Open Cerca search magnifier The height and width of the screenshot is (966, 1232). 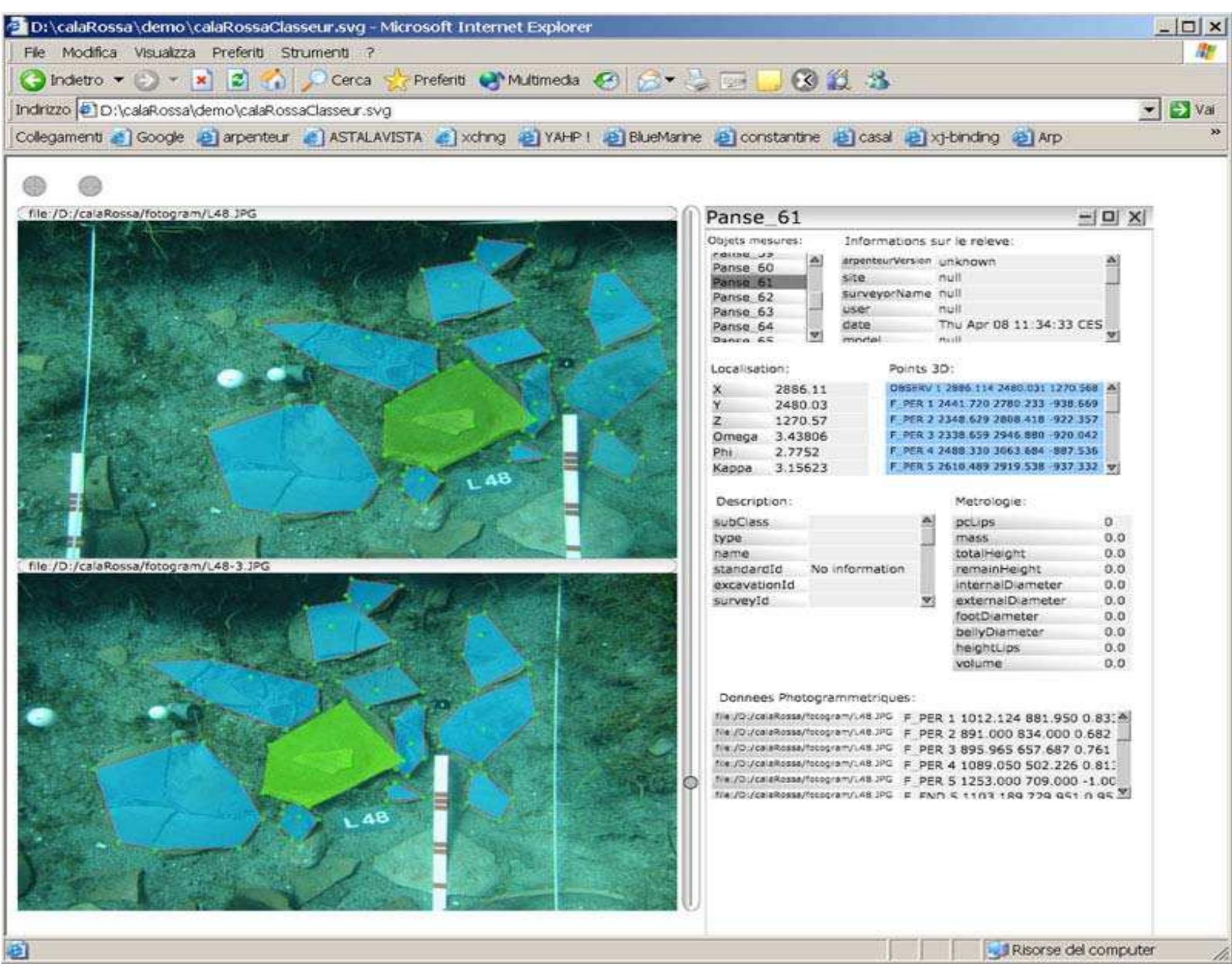click(x=313, y=81)
